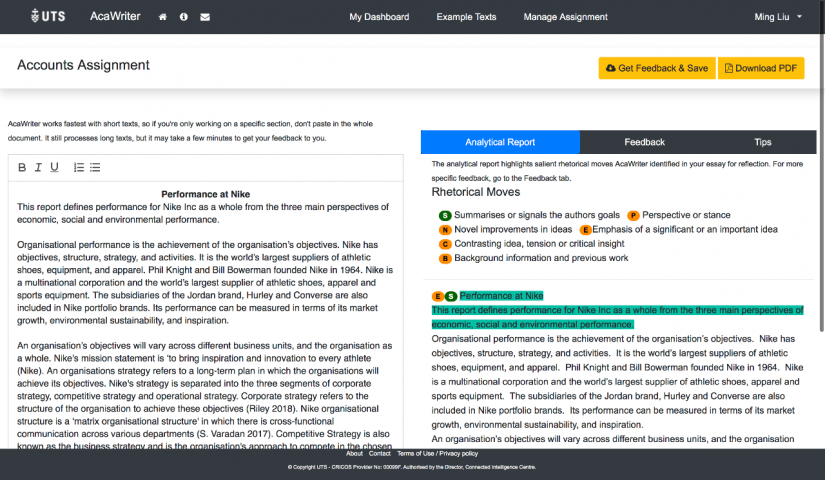Click the C Contrasting idea badge
Image resolution: width=825 pixels, height=480 pixels.
pos(445,244)
